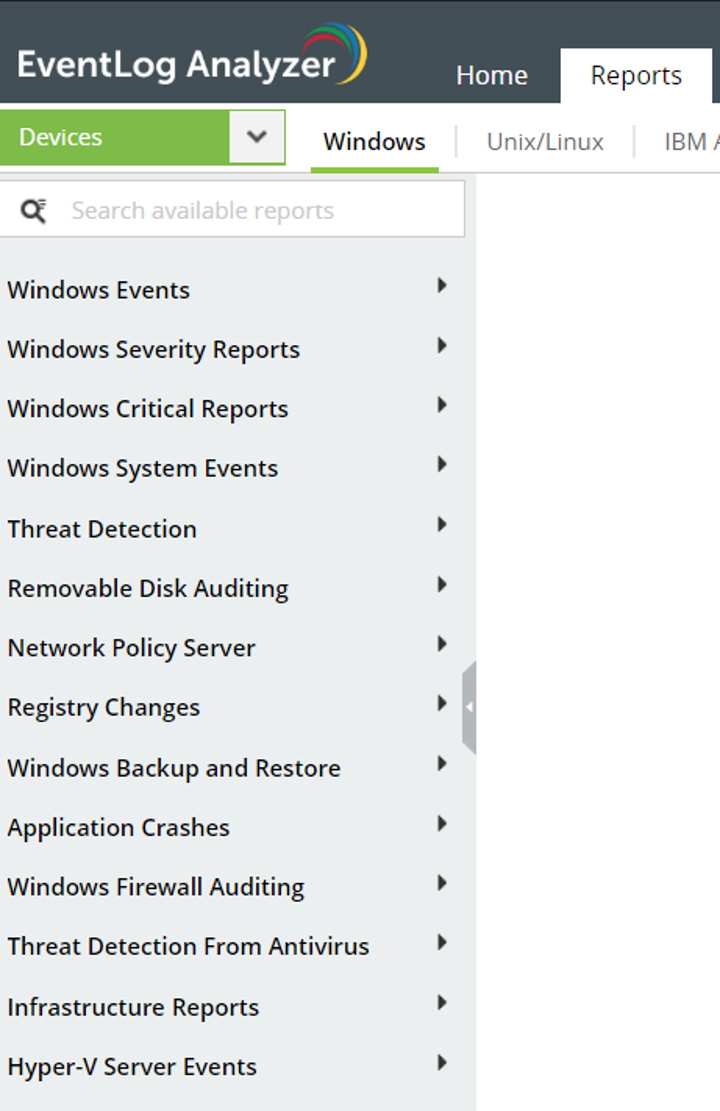The image size is (720, 1111).
Task: Expand Windows Severity Reports
Action: [x=441, y=345]
